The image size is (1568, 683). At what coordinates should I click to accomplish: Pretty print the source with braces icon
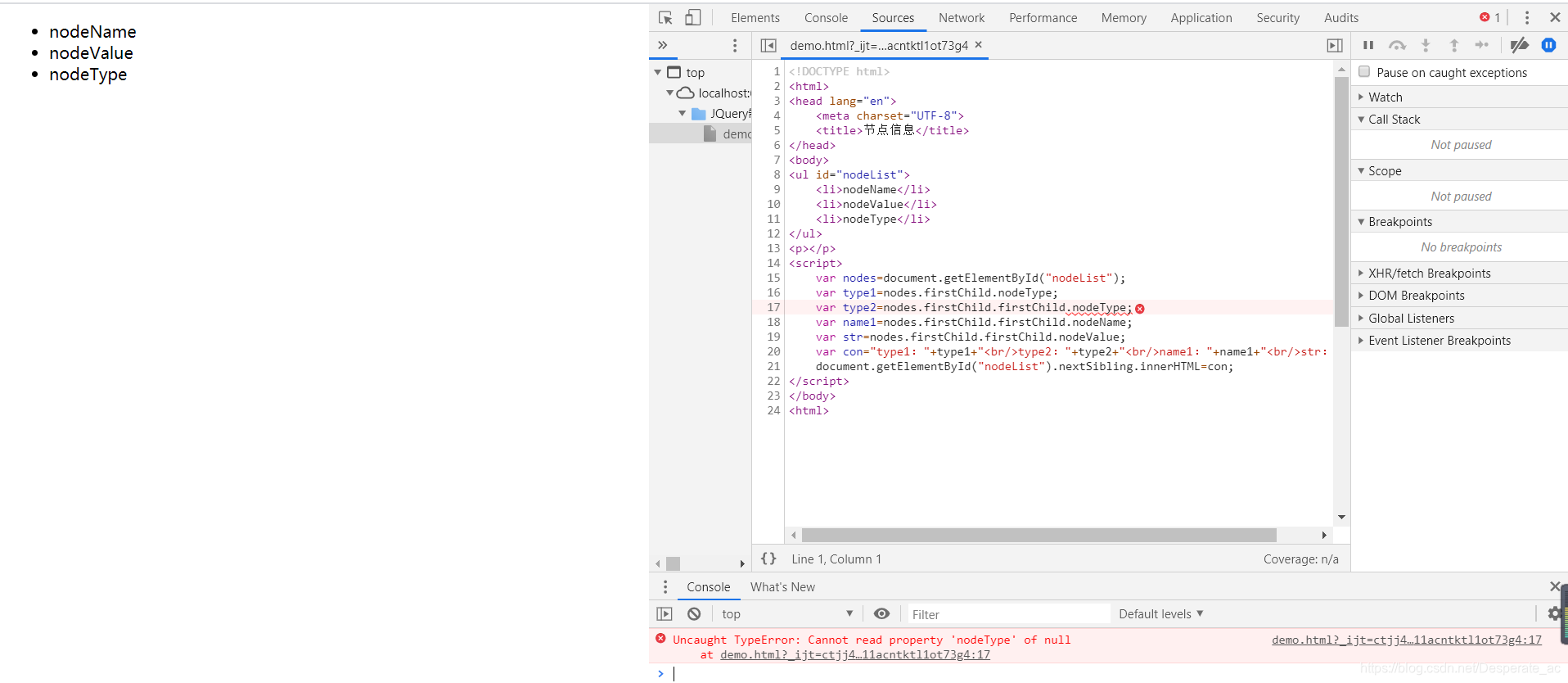[768, 559]
